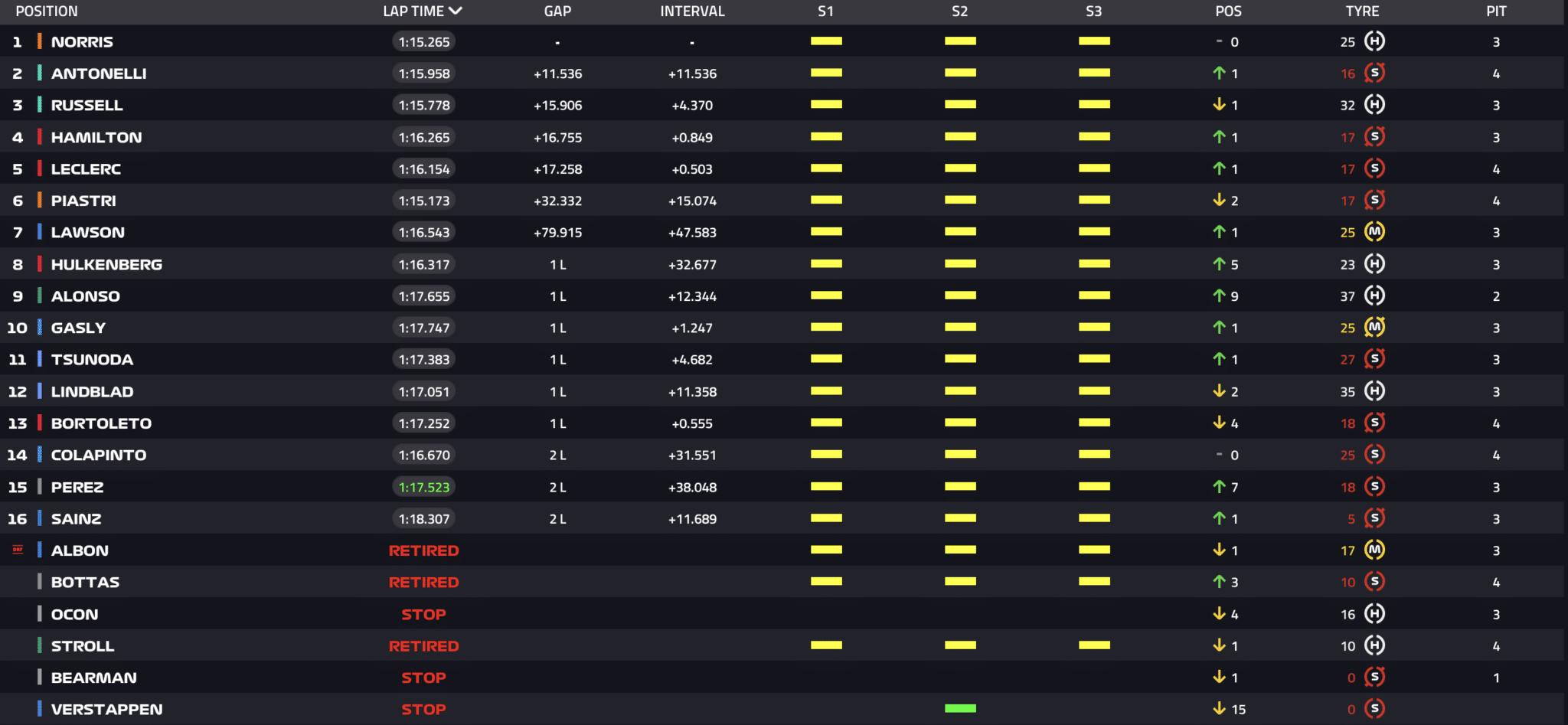Image resolution: width=1568 pixels, height=725 pixels.
Task: Click Bottas's soft tyre icon
Action: point(1374,582)
